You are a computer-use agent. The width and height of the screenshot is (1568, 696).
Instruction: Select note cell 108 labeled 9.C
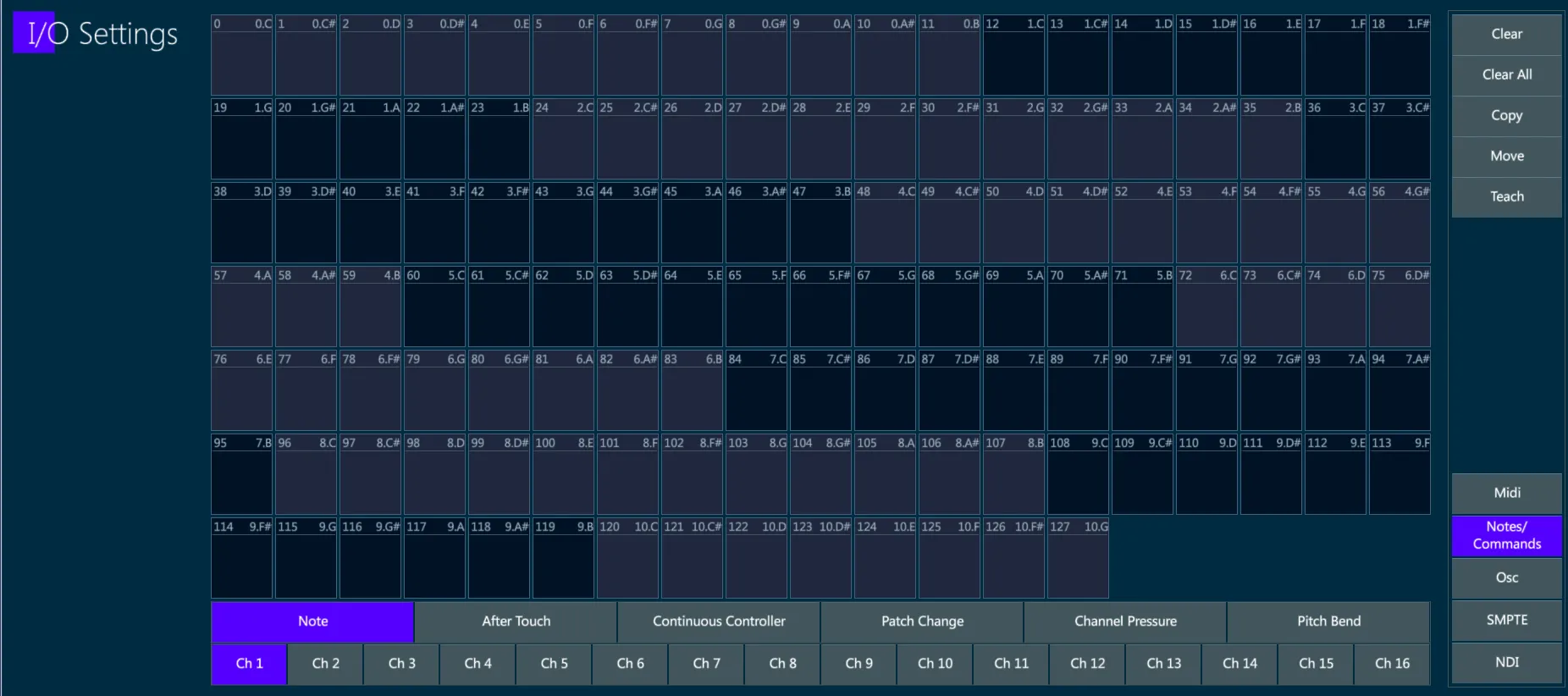pos(1079,475)
